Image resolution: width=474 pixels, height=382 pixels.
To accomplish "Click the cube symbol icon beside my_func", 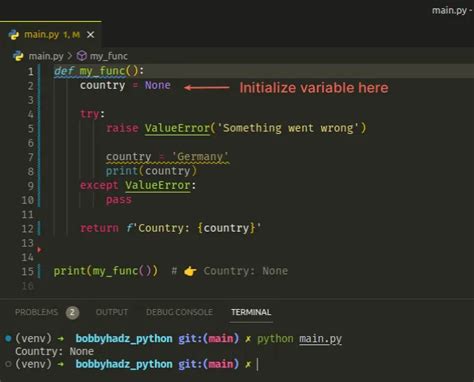I will coord(82,56).
